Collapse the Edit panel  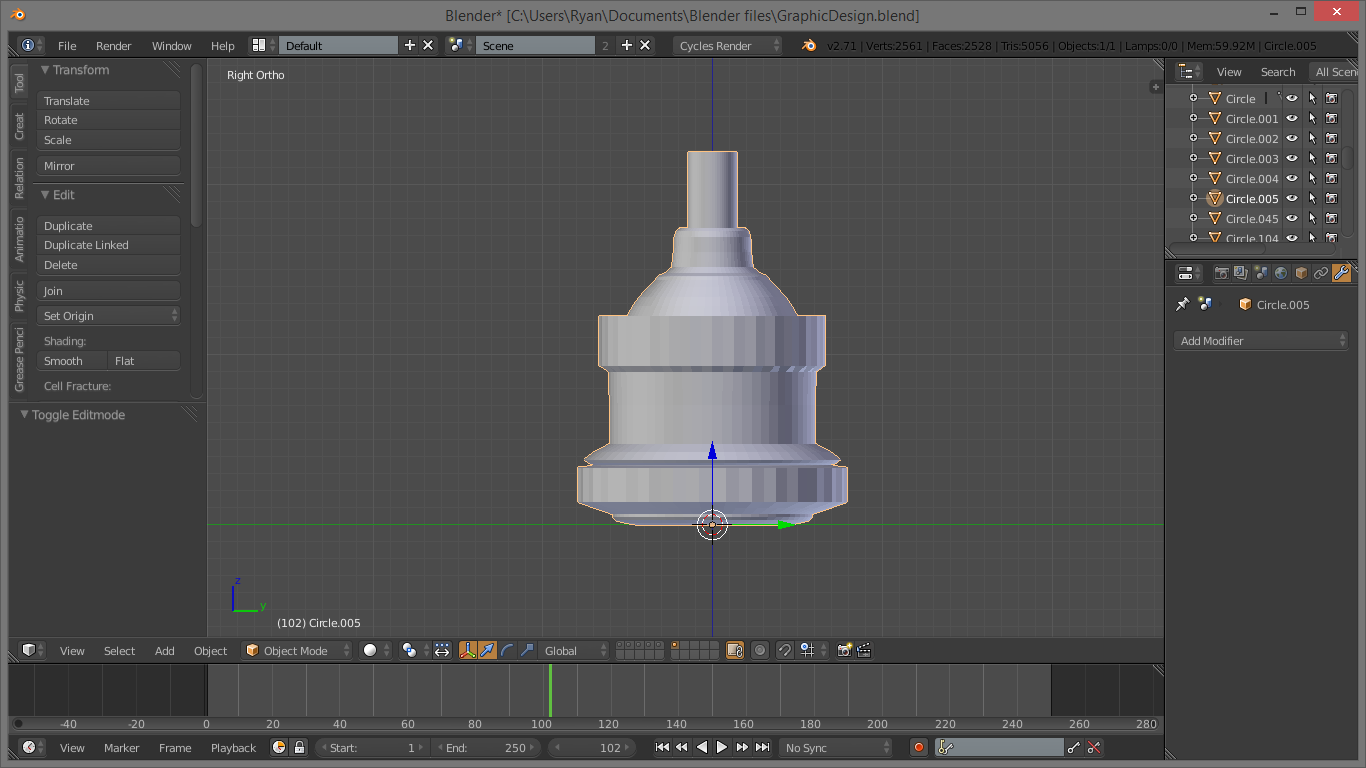45,195
